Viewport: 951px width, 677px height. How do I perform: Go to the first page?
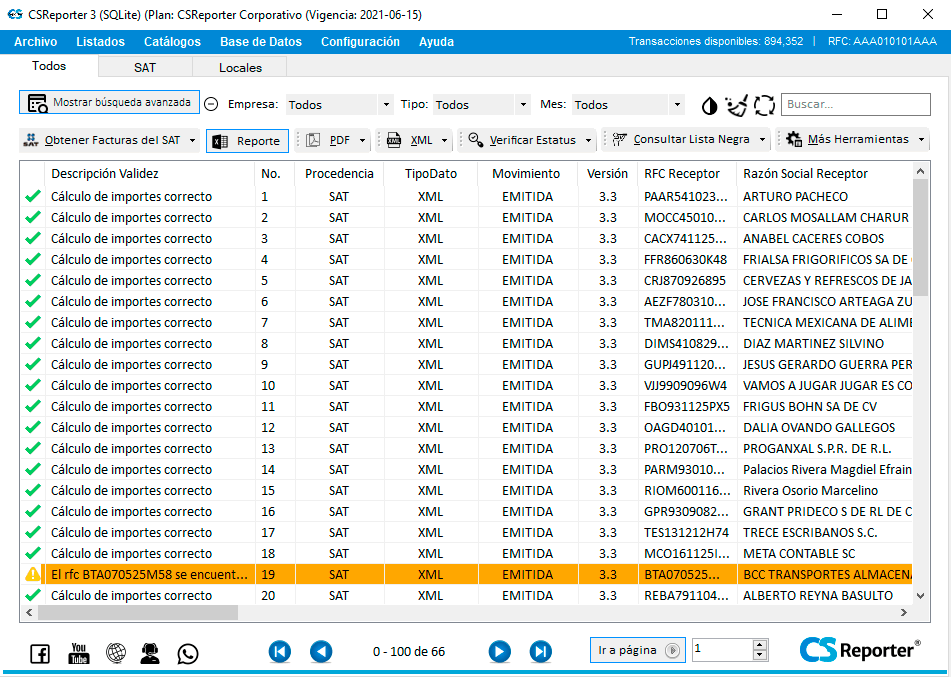point(280,652)
